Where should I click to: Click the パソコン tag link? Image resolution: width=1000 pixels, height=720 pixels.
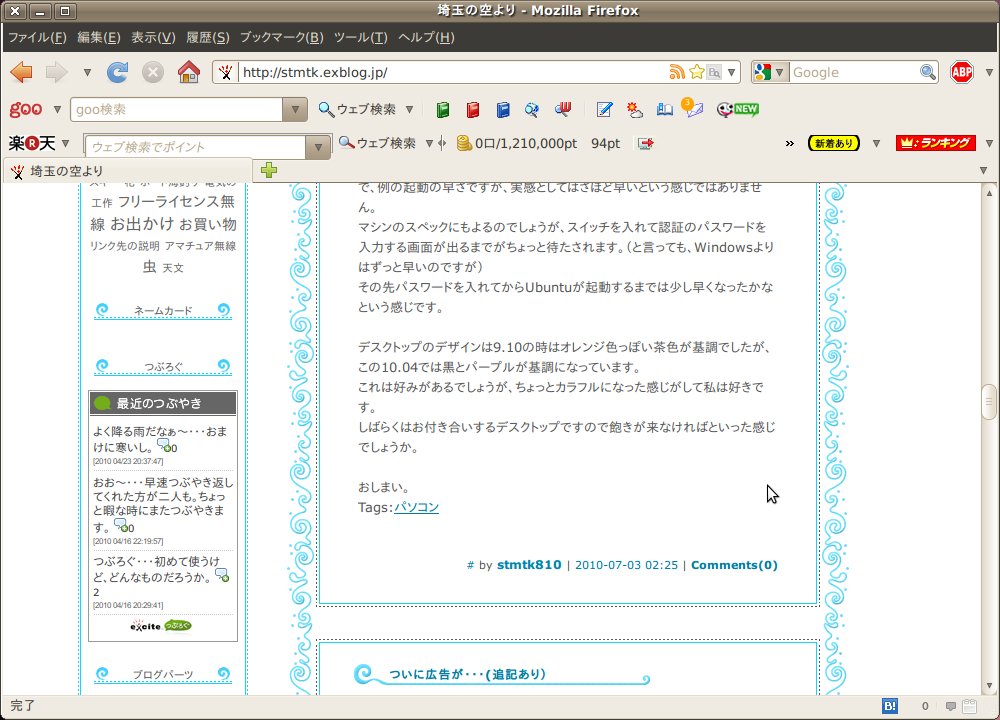[x=416, y=507]
